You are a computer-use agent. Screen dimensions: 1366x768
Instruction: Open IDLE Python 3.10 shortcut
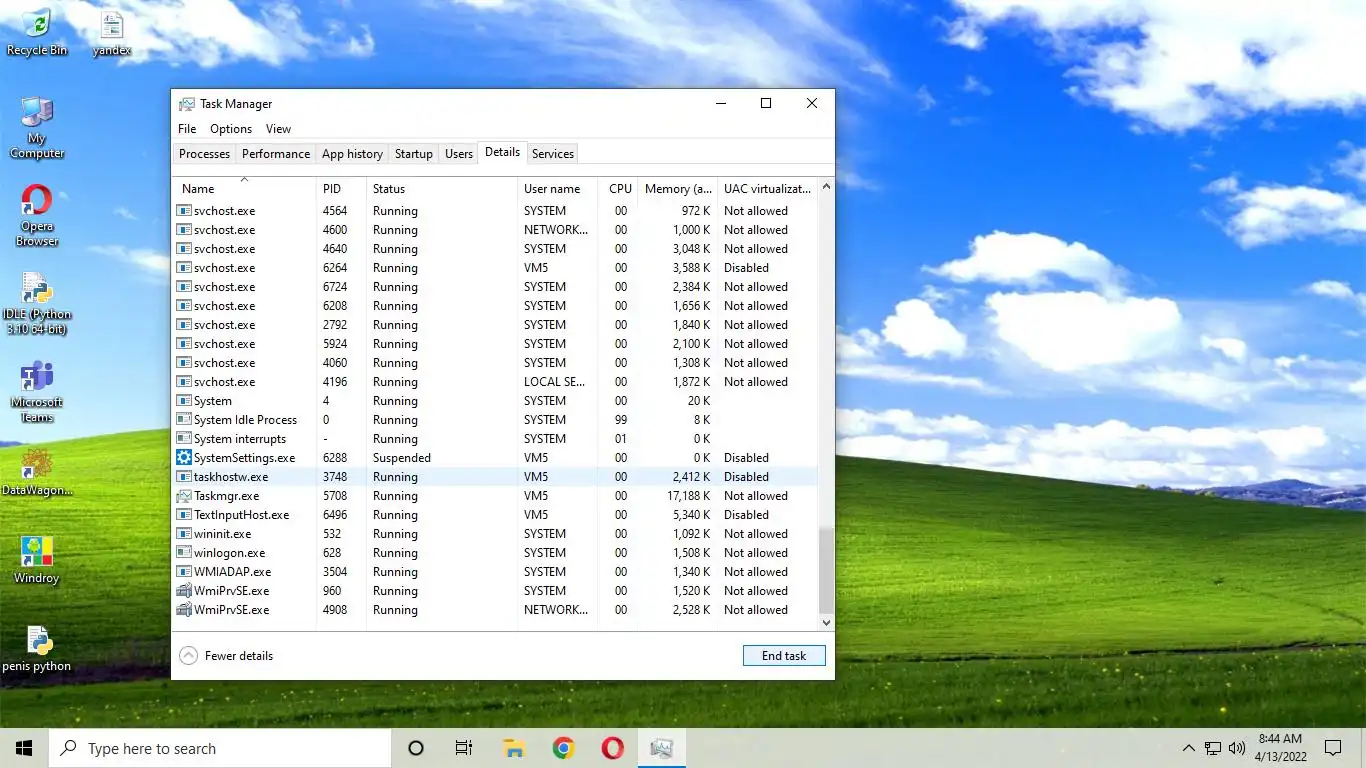coord(37,303)
